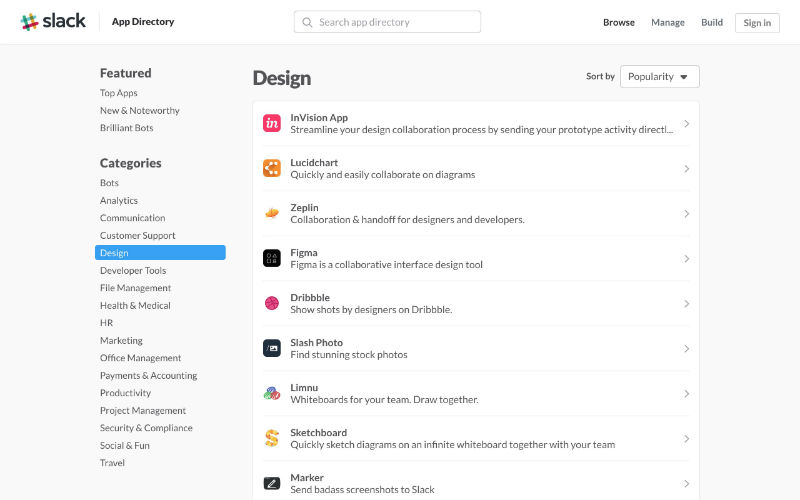Viewport: 800px width, 500px height.
Task: Select the Productivity category
Action: (126, 393)
